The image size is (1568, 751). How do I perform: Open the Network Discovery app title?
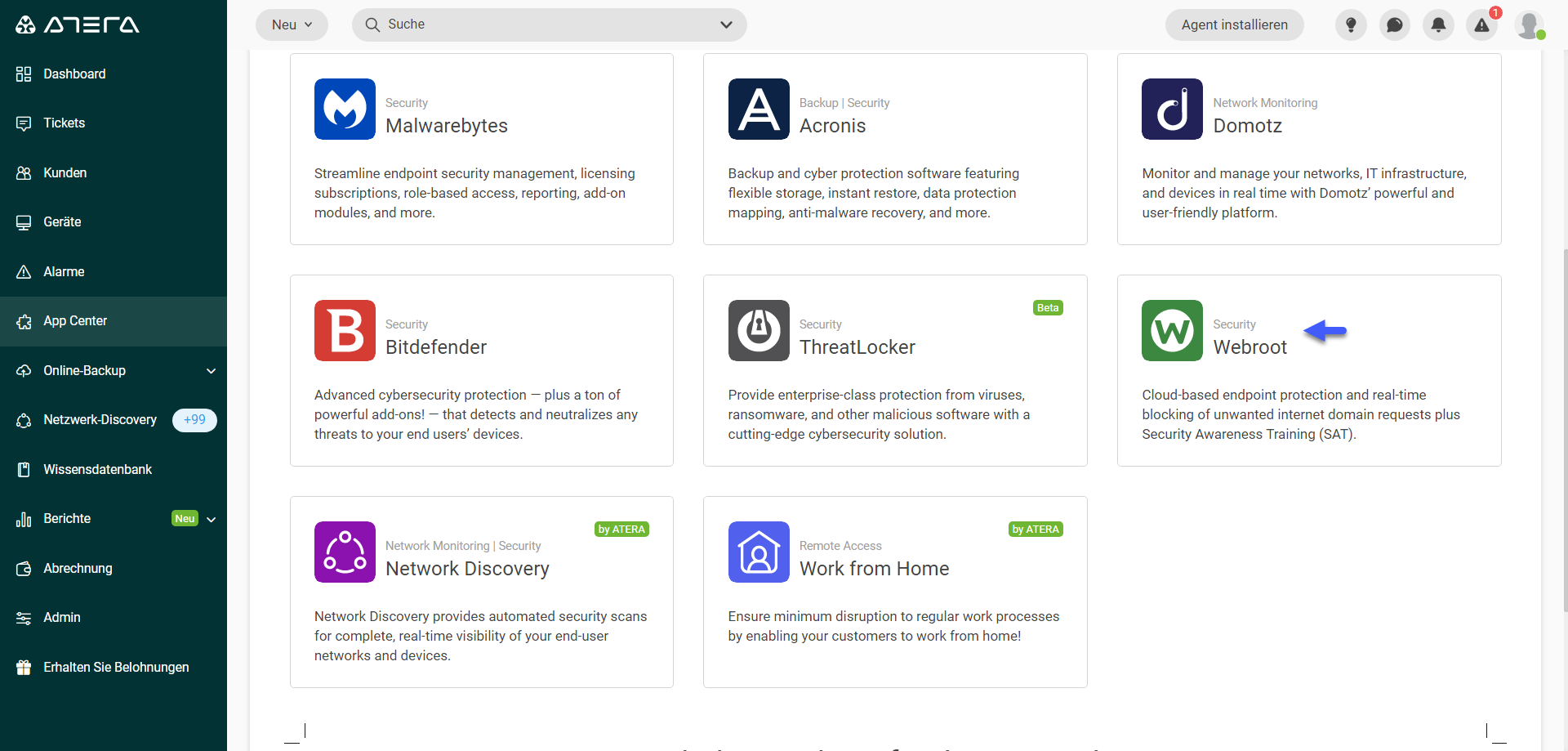pos(467,569)
